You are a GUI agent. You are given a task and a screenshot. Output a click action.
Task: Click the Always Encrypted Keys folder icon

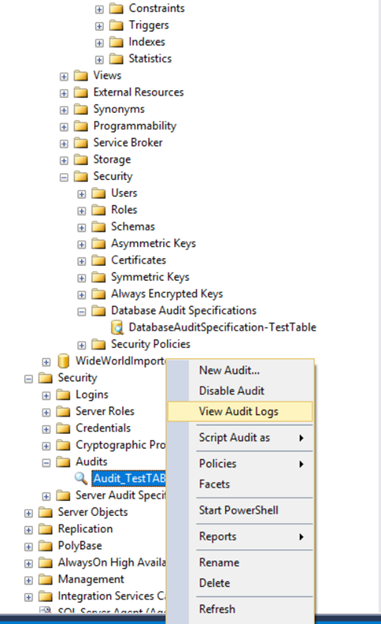98,294
